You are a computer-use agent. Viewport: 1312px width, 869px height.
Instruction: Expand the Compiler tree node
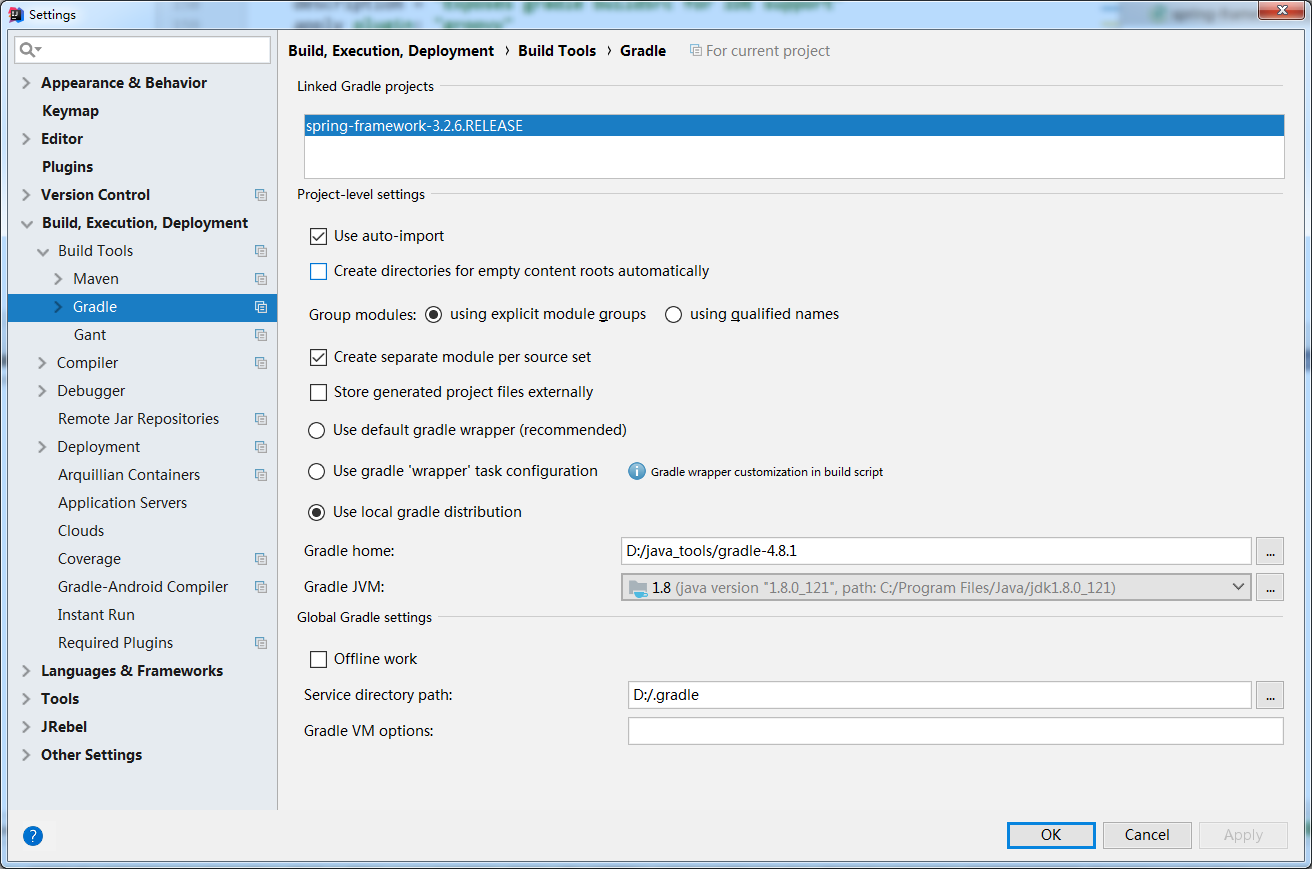[42, 363]
